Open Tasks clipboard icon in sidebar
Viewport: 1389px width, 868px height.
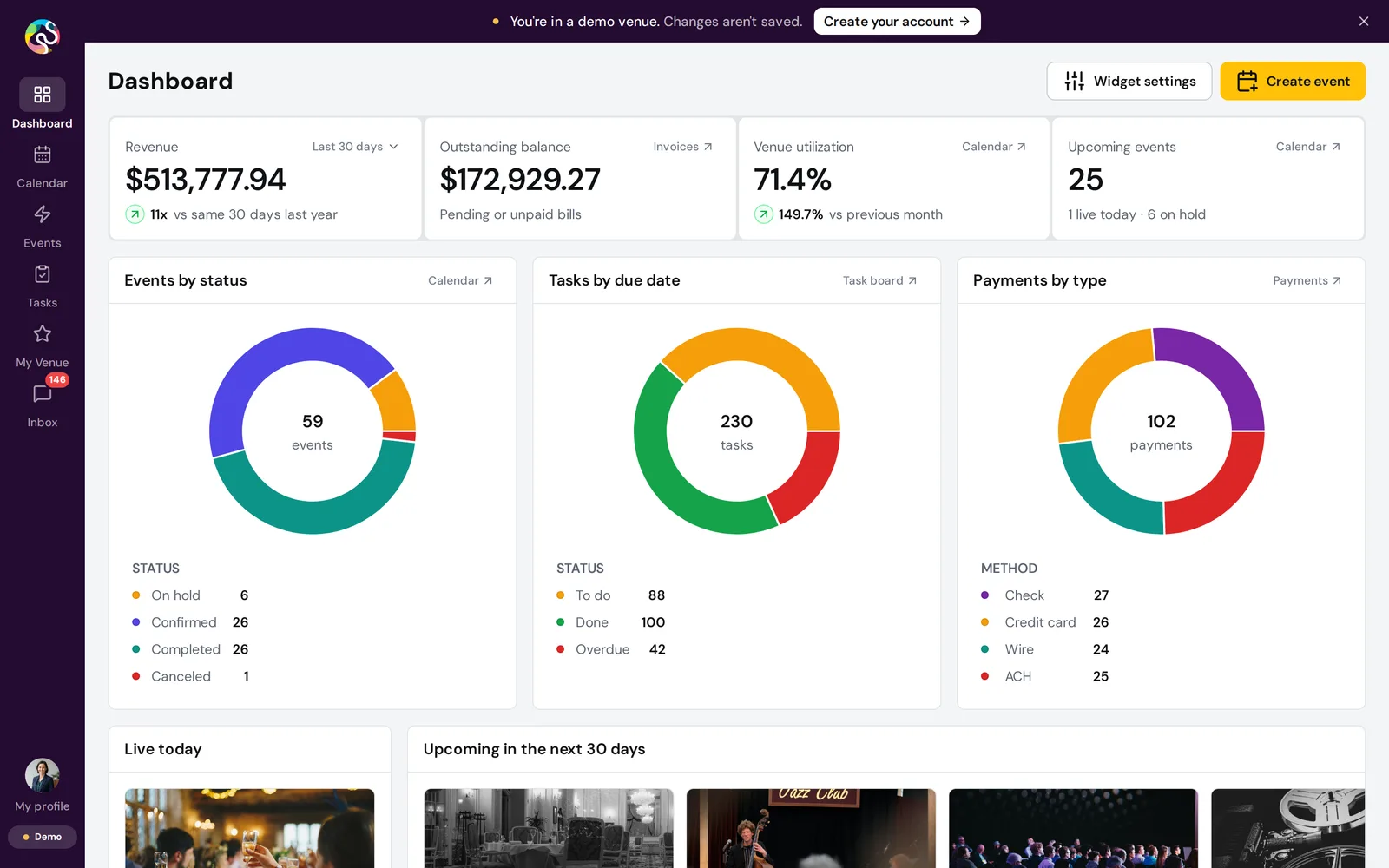(x=42, y=275)
